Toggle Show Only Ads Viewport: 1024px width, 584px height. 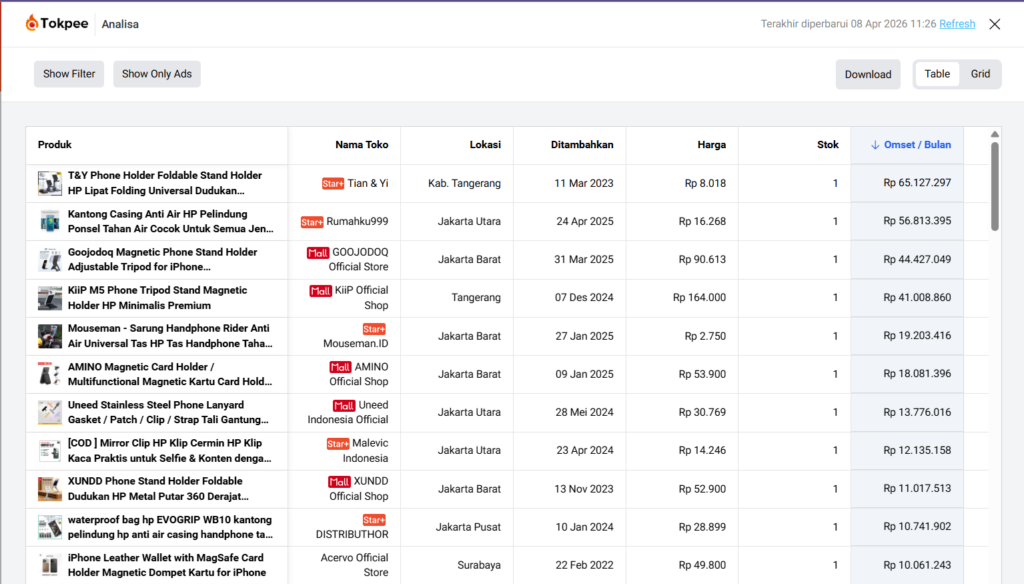(x=157, y=74)
